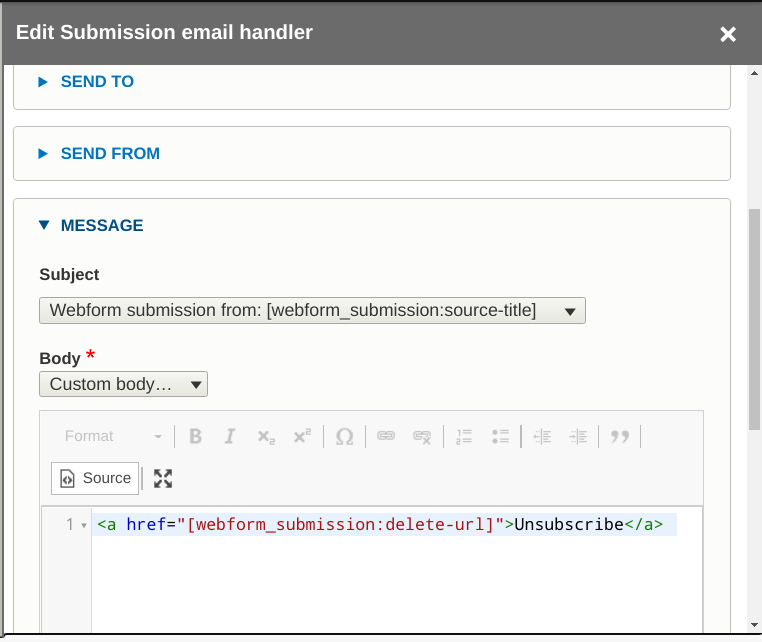Click the insert Link icon
This screenshot has height=642, width=762.
(x=386, y=436)
